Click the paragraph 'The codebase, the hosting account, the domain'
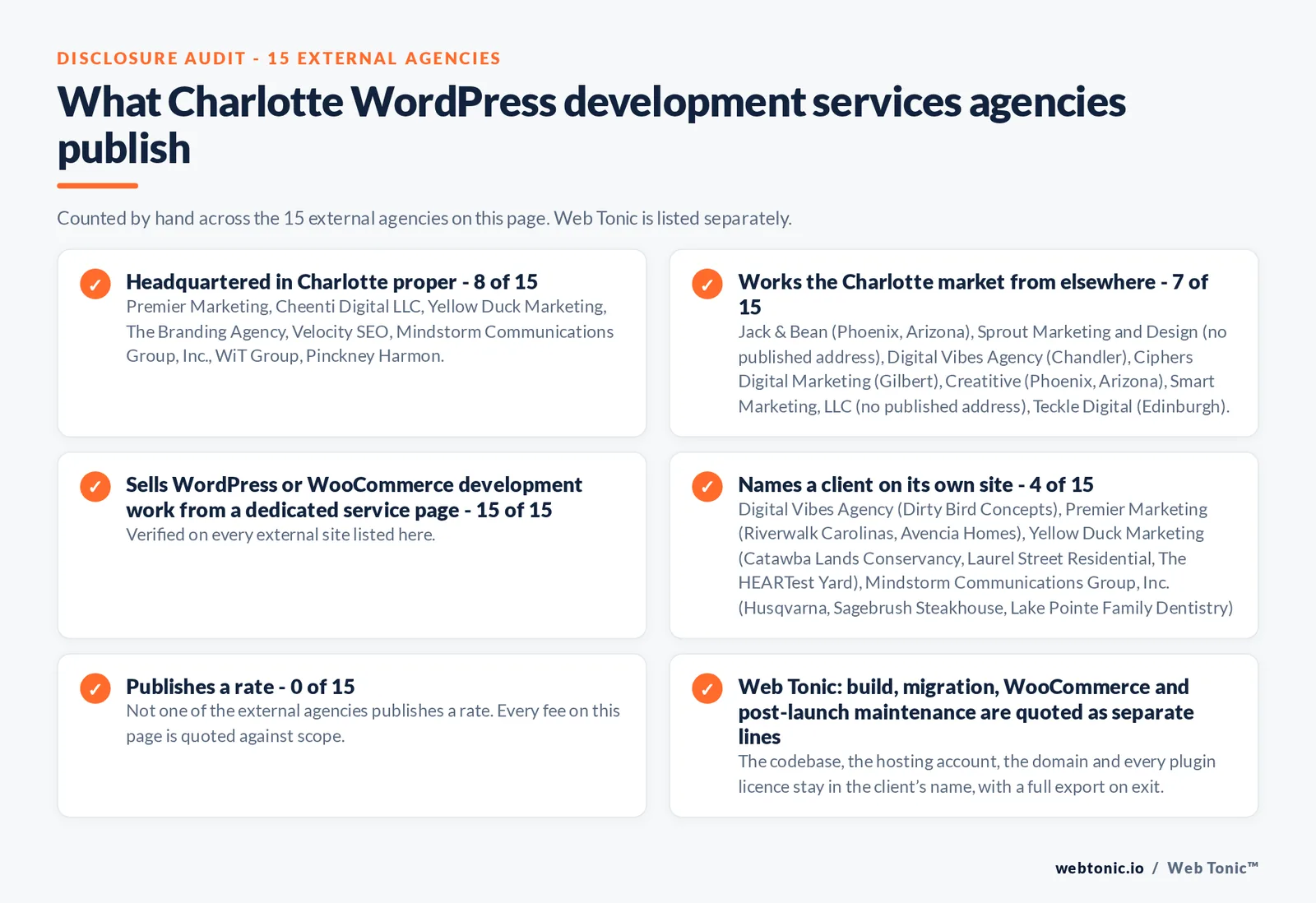 (976, 774)
